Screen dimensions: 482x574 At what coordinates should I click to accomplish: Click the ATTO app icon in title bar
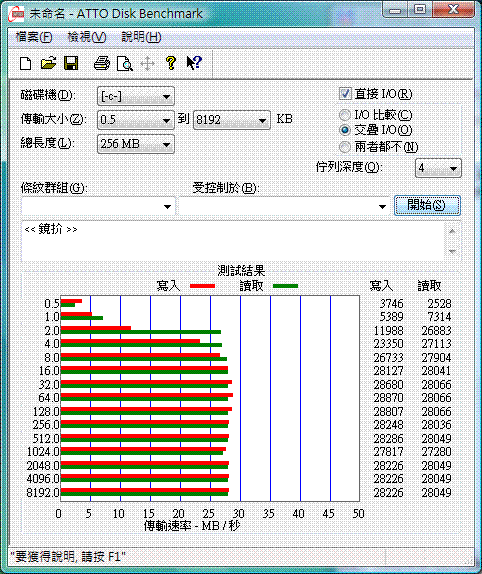click(16, 14)
